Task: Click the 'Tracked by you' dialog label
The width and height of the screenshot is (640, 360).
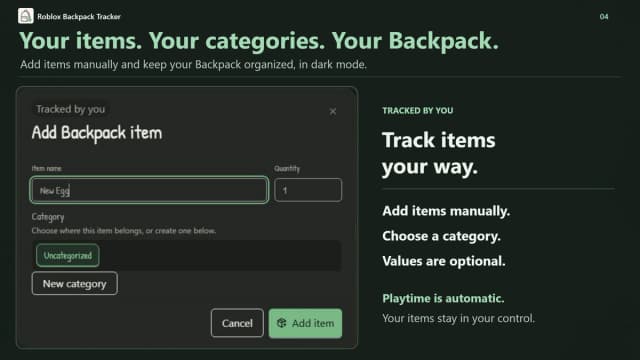Action: click(x=70, y=109)
